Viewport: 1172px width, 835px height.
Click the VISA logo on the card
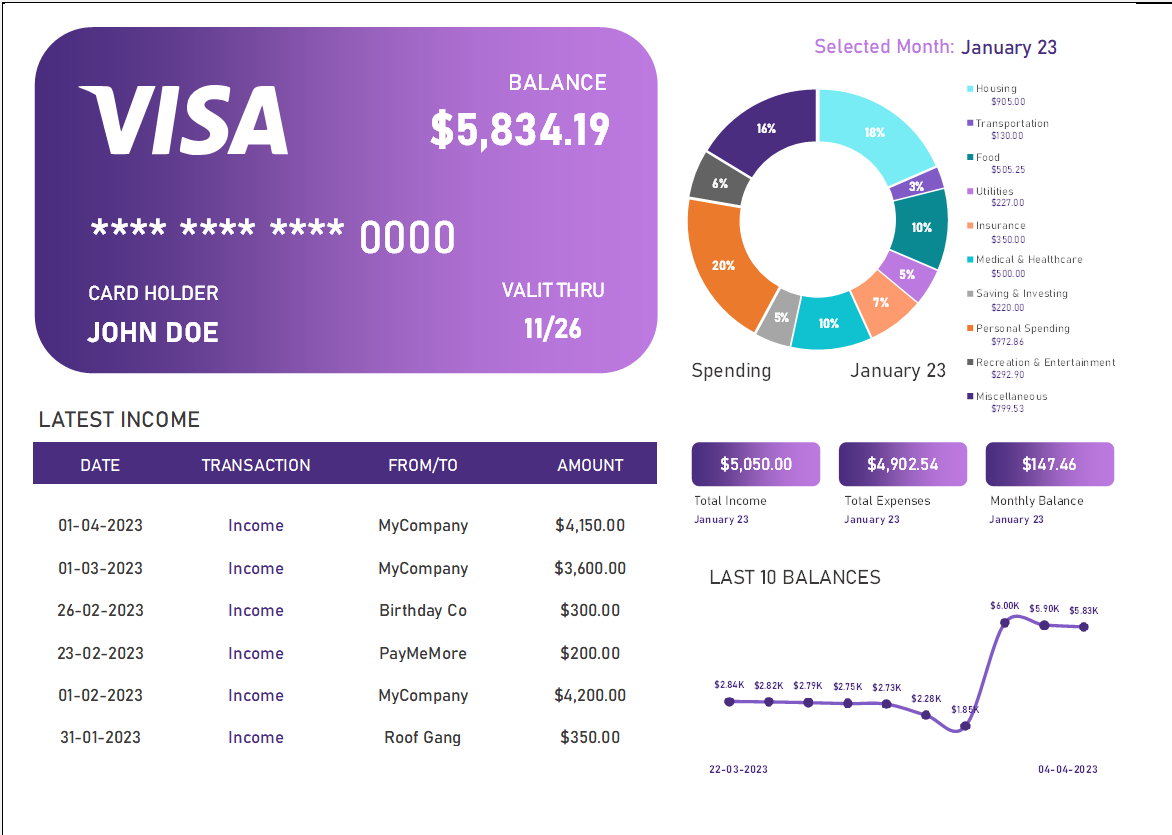tap(184, 120)
